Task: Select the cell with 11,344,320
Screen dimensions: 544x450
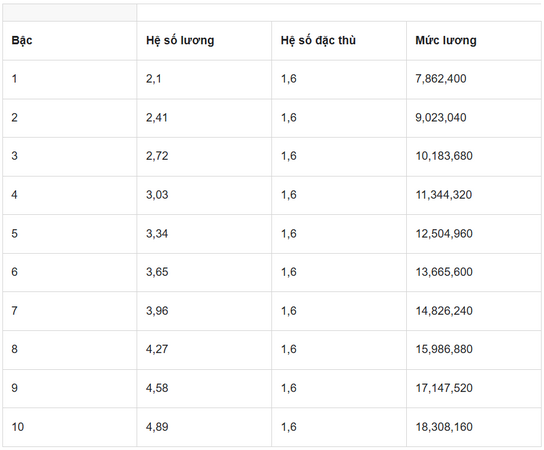Action: [474, 195]
